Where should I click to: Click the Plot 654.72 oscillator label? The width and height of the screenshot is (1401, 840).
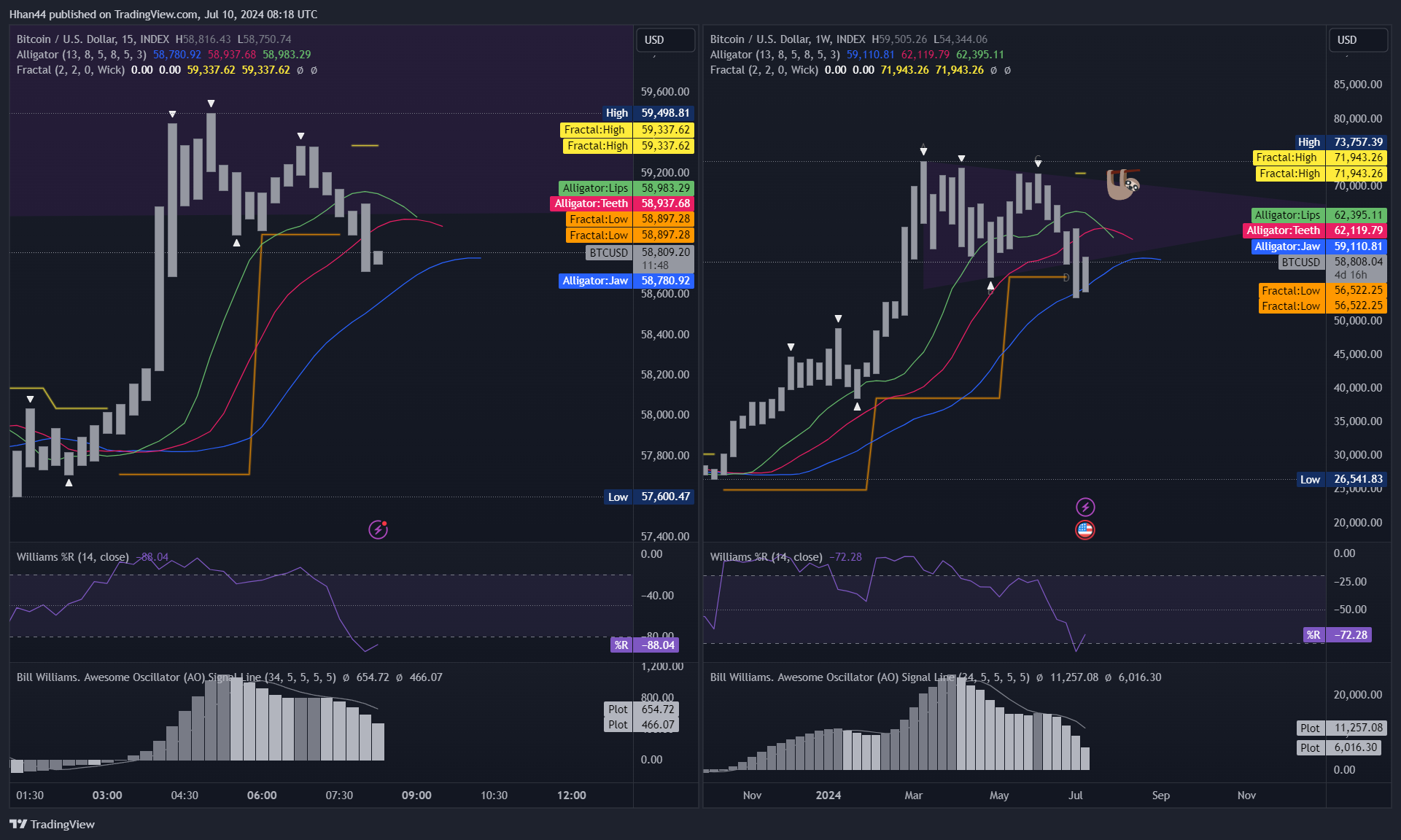(x=642, y=709)
